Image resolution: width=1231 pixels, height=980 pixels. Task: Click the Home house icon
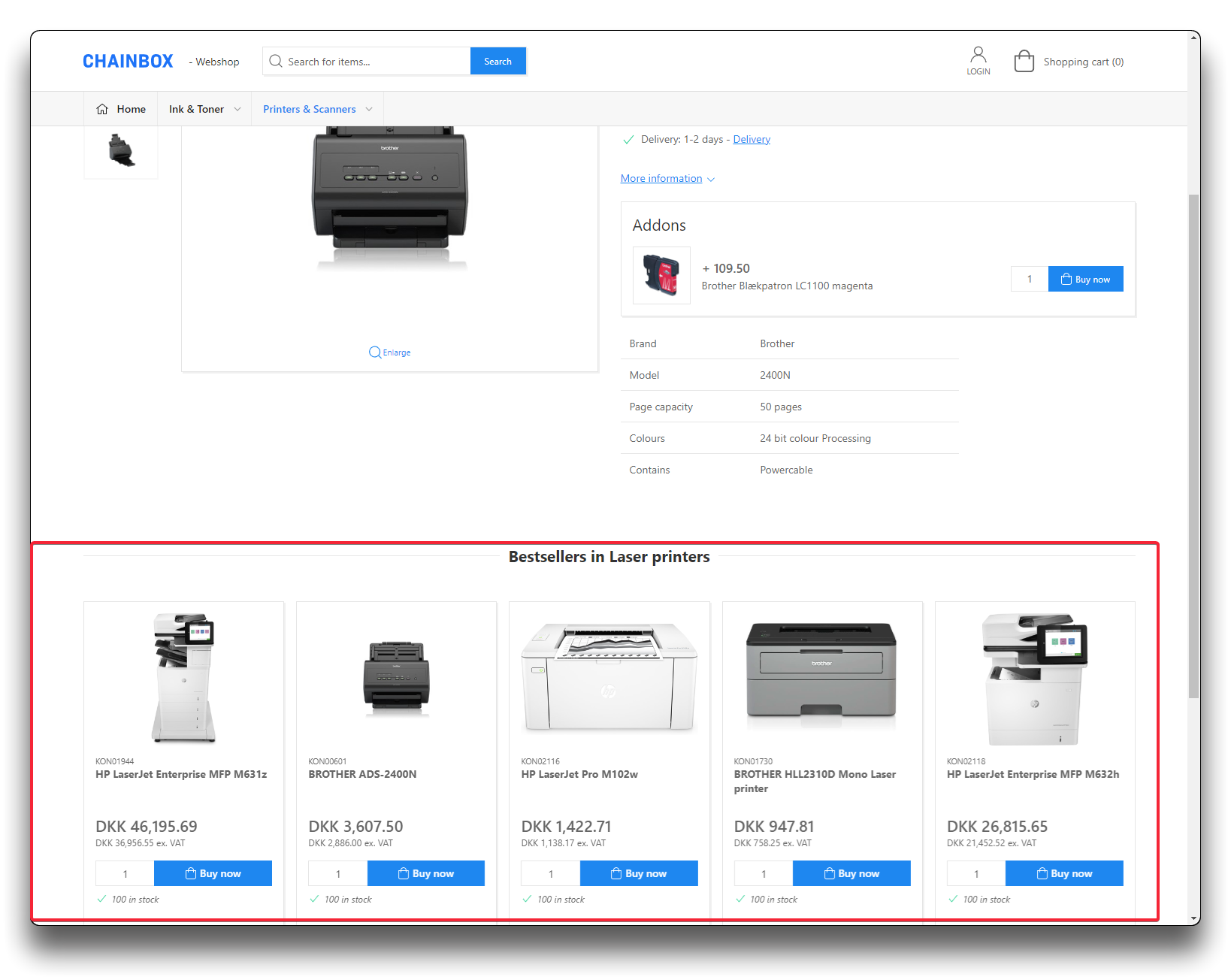[102, 109]
